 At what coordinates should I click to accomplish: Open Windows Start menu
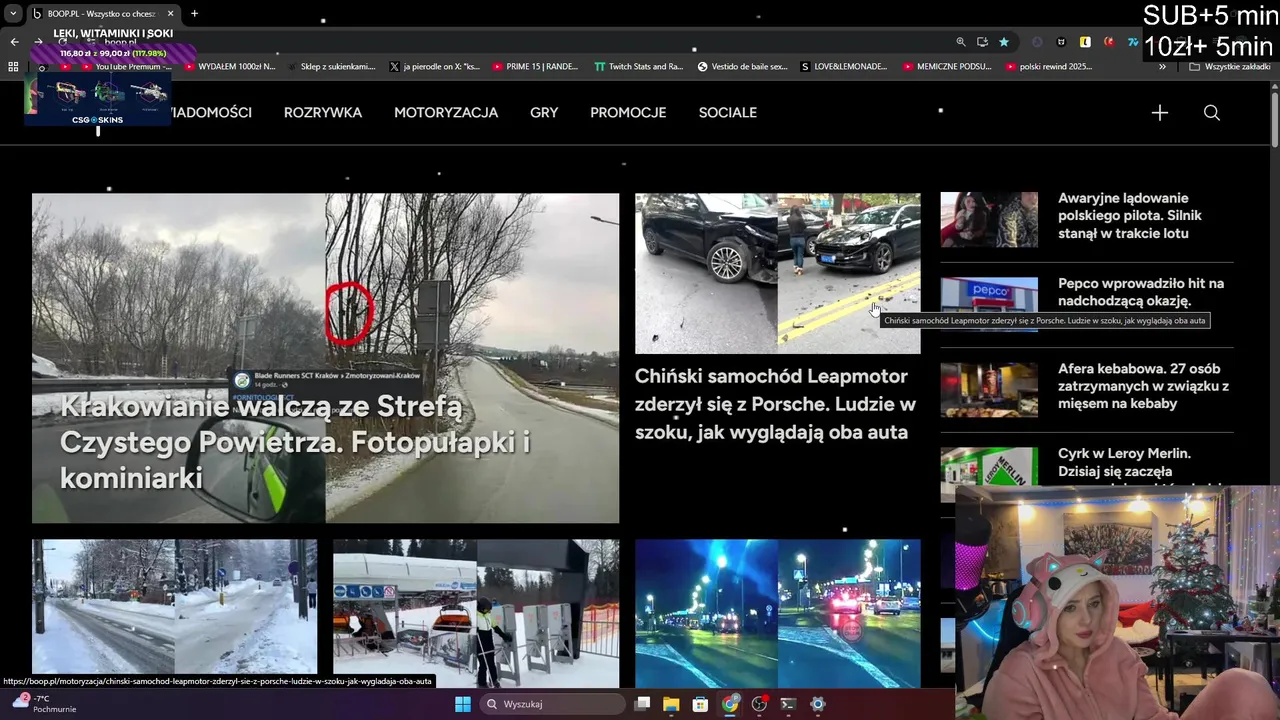[462, 704]
